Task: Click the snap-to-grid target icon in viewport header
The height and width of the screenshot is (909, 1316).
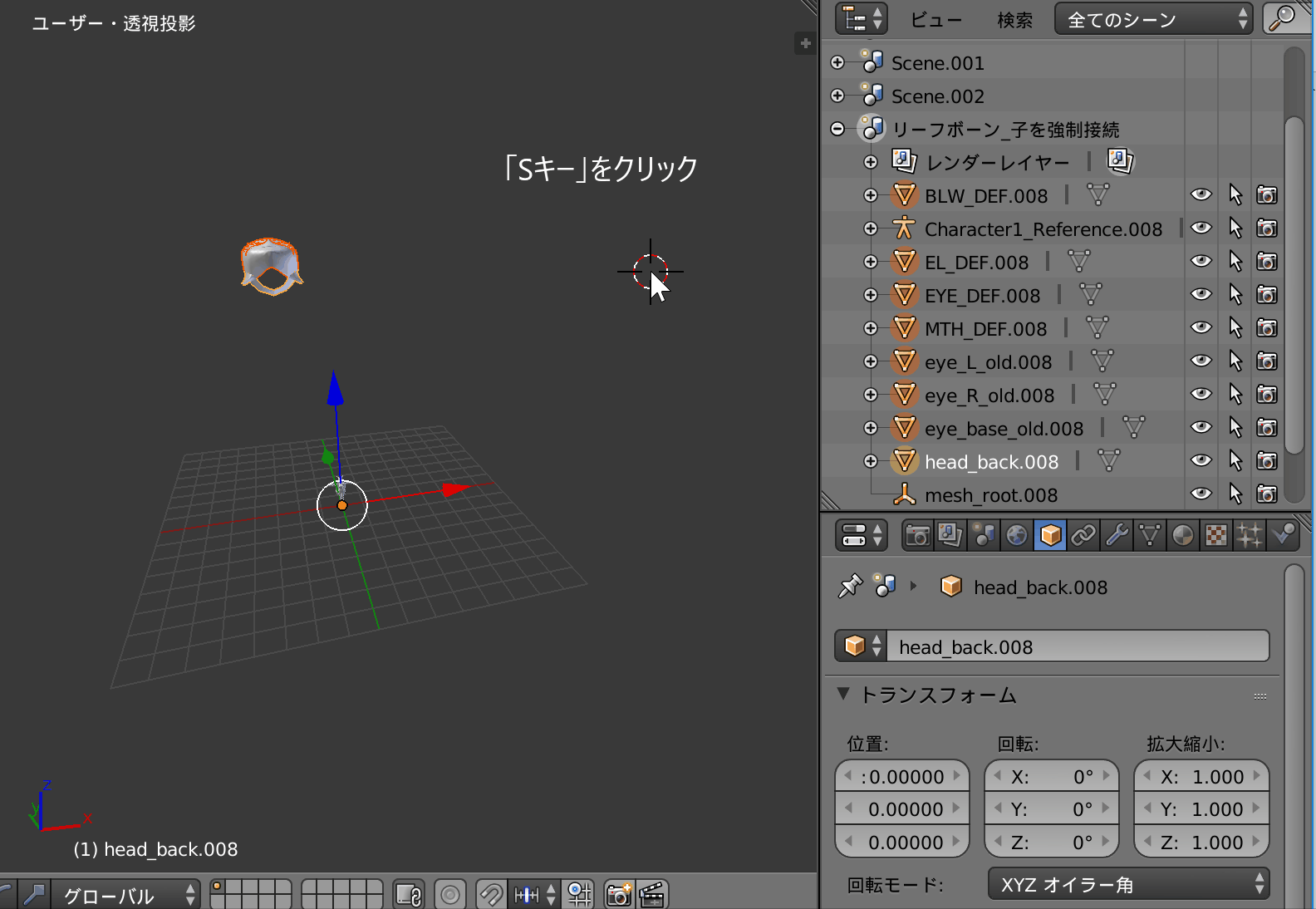Action: click(x=579, y=894)
